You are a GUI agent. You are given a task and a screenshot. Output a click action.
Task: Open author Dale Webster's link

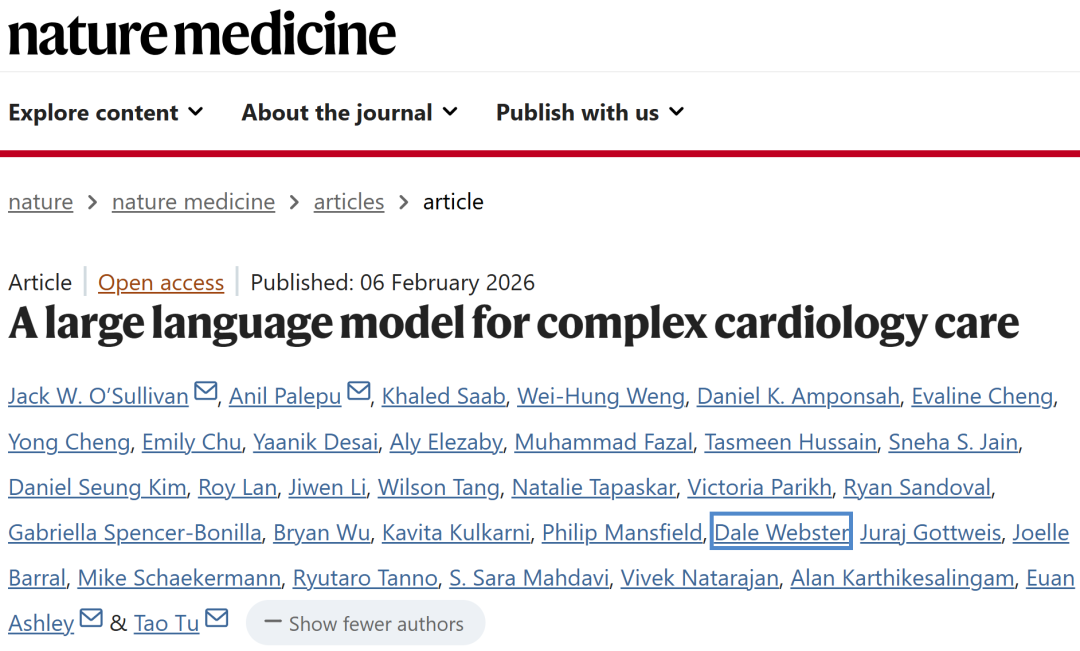coord(781,533)
